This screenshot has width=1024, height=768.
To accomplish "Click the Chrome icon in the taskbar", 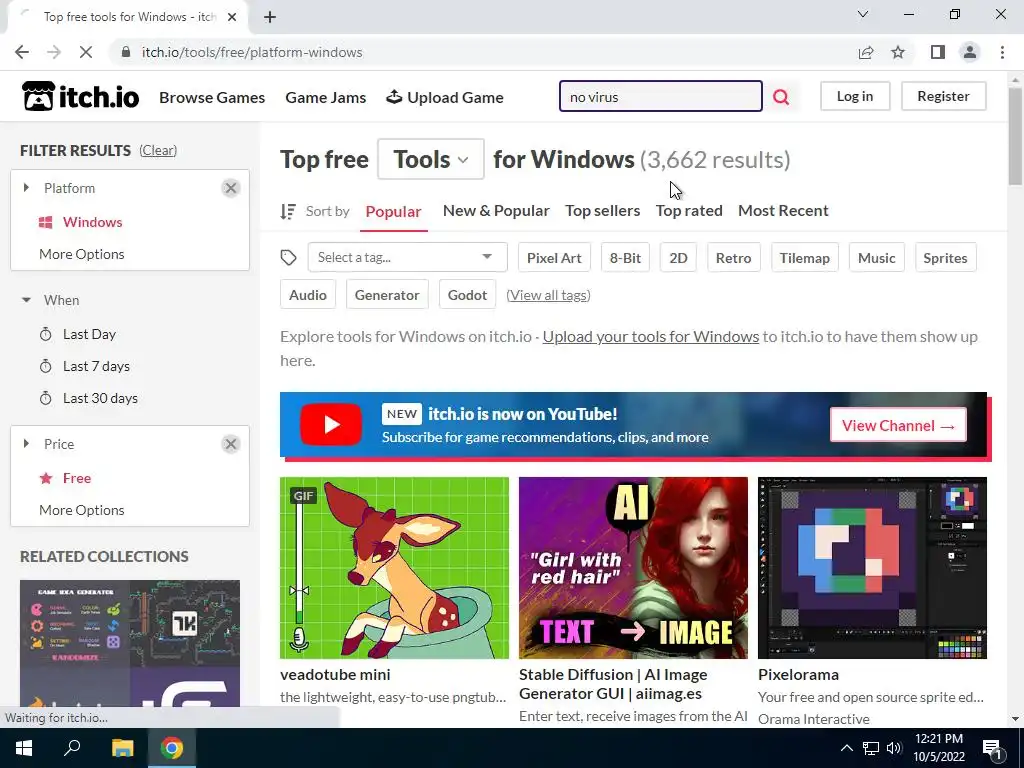I will 172,748.
